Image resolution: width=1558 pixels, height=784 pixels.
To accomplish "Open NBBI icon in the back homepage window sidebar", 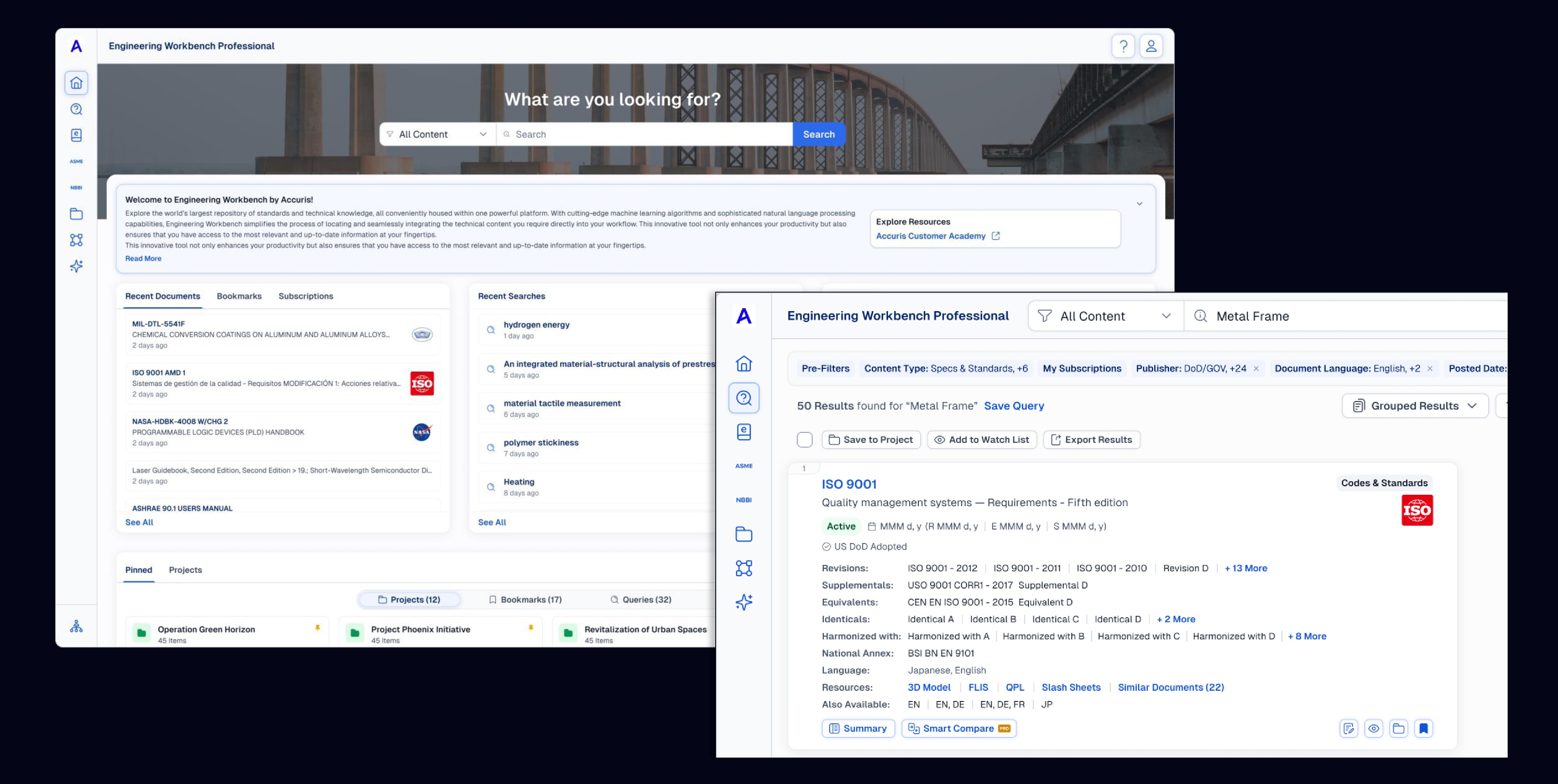I will (x=76, y=187).
